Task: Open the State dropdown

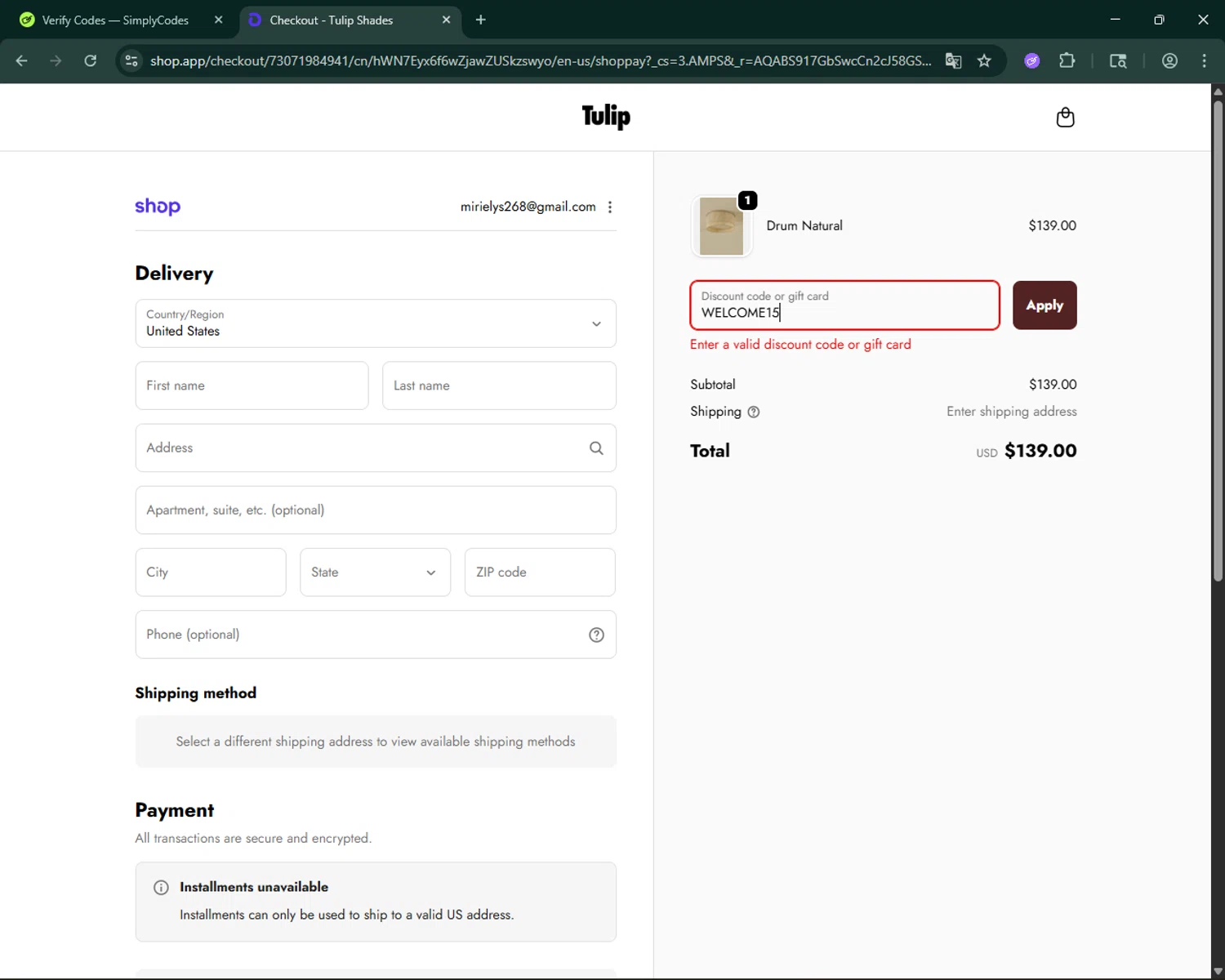Action: pyautogui.click(x=375, y=572)
